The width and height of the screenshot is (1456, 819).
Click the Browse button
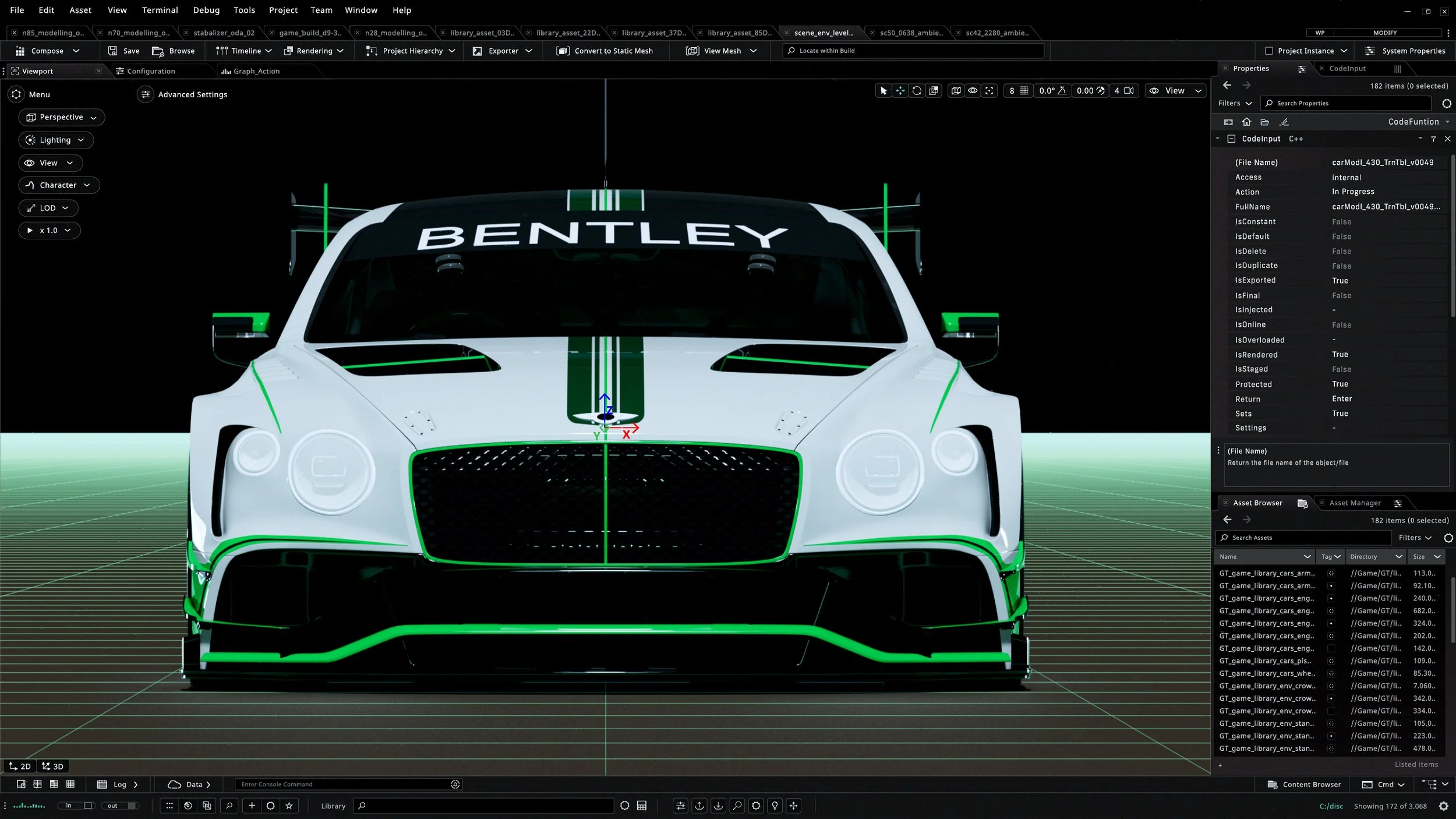pyautogui.click(x=174, y=51)
